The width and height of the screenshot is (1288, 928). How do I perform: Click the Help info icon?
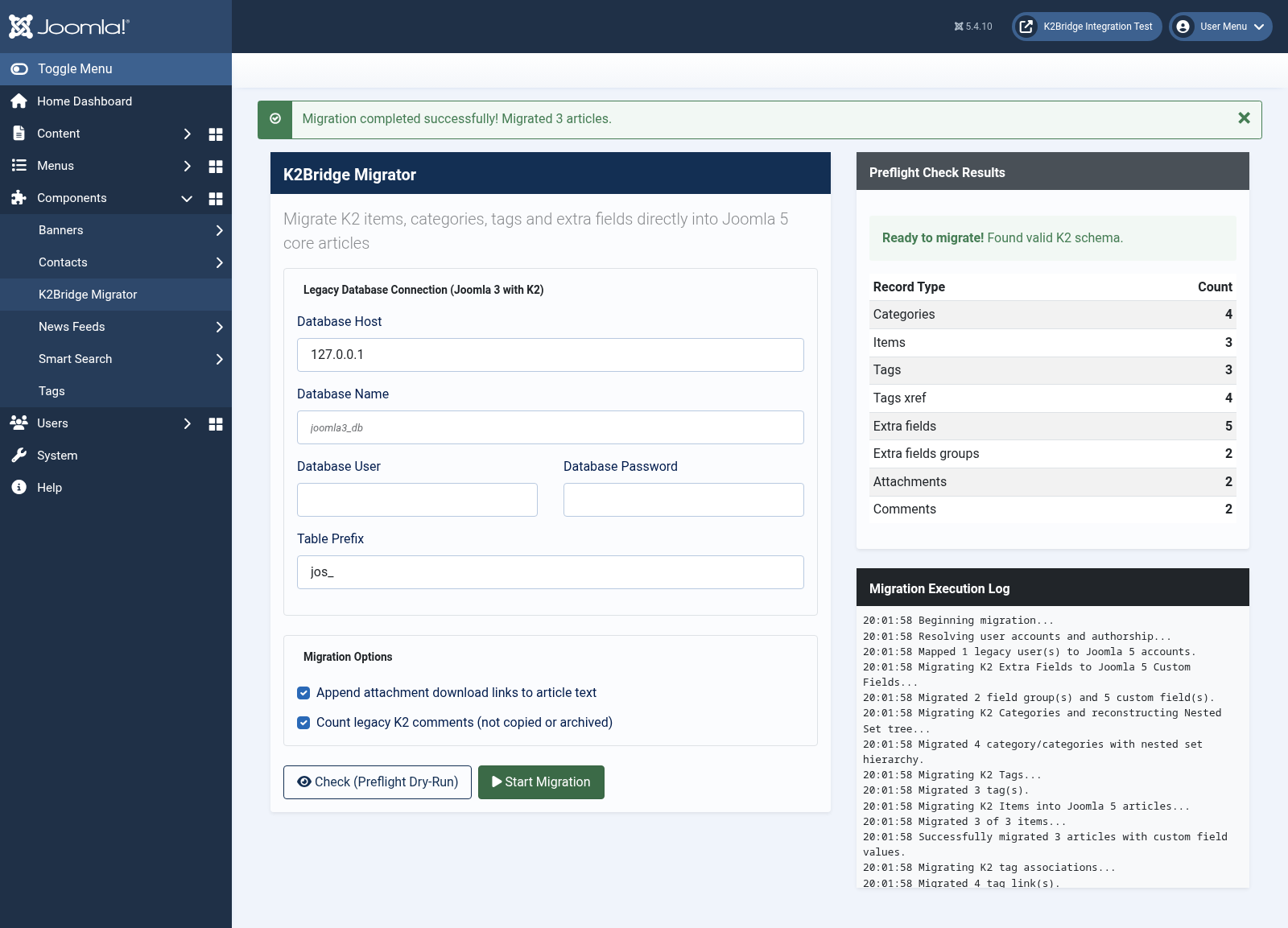[x=19, y=487]
